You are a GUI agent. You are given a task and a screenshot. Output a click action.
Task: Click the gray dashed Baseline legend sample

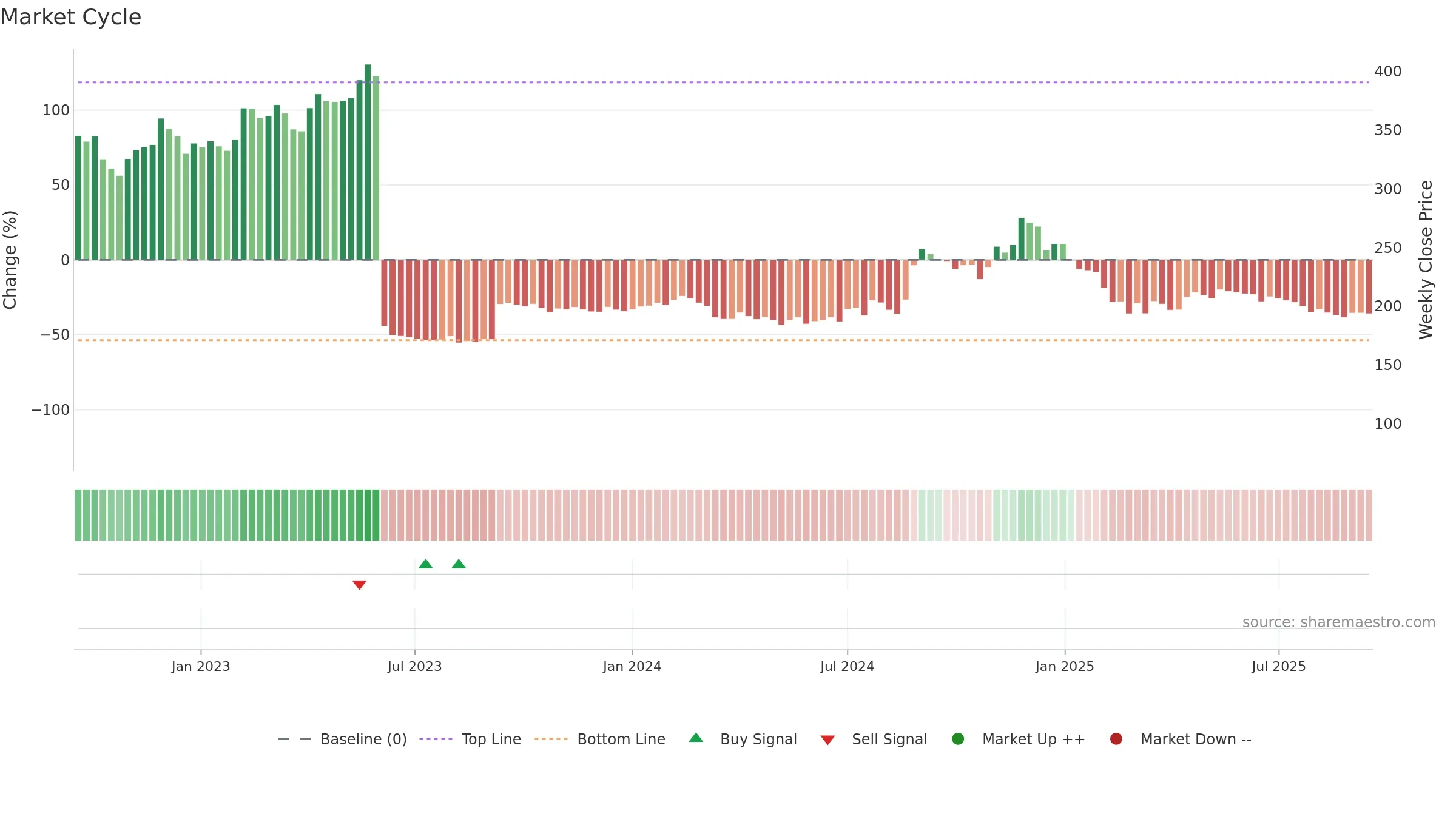(x=294, y=739)
